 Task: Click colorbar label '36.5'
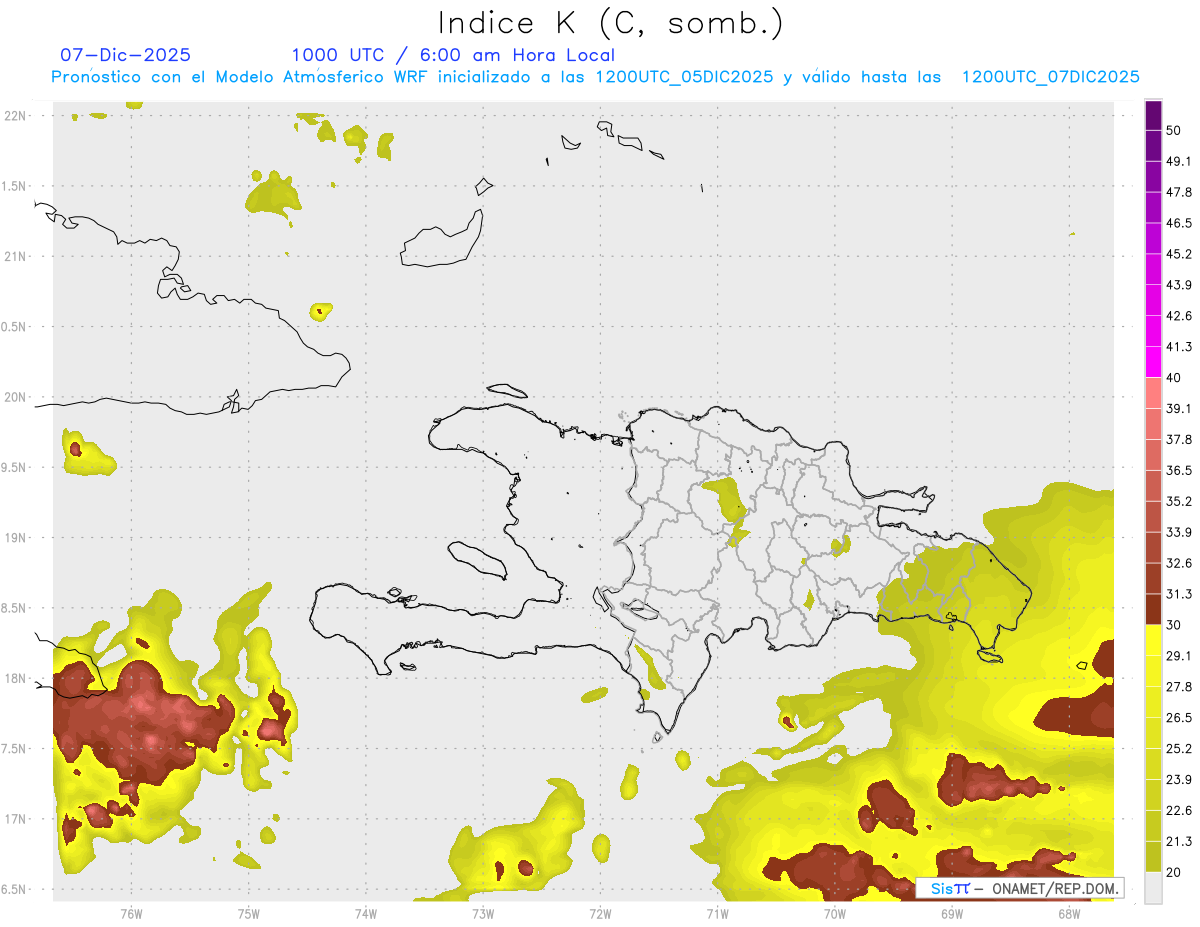point(1179,470)
